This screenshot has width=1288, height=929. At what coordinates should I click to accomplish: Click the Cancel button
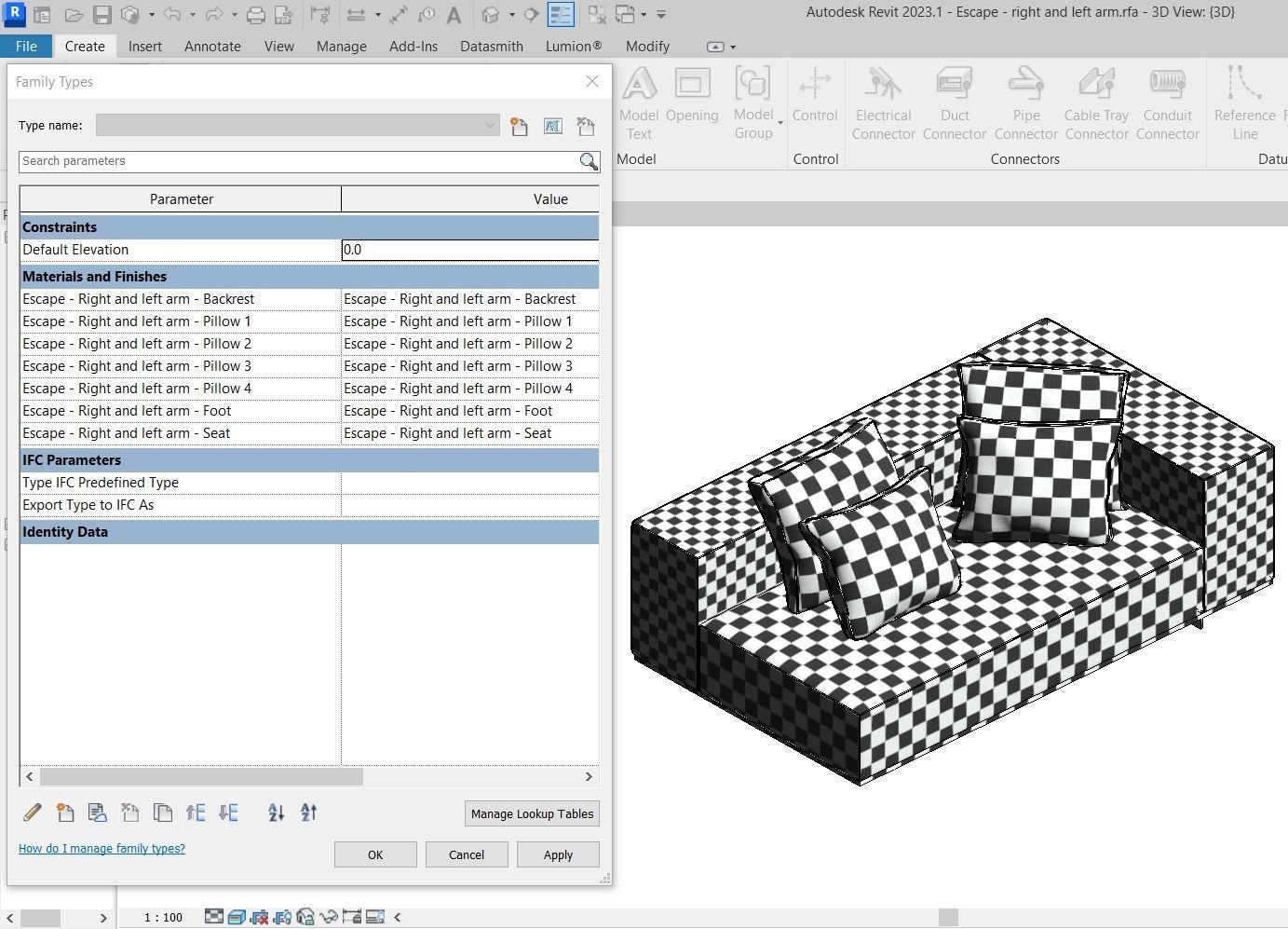pyautogui.click(x=467, y=854)
